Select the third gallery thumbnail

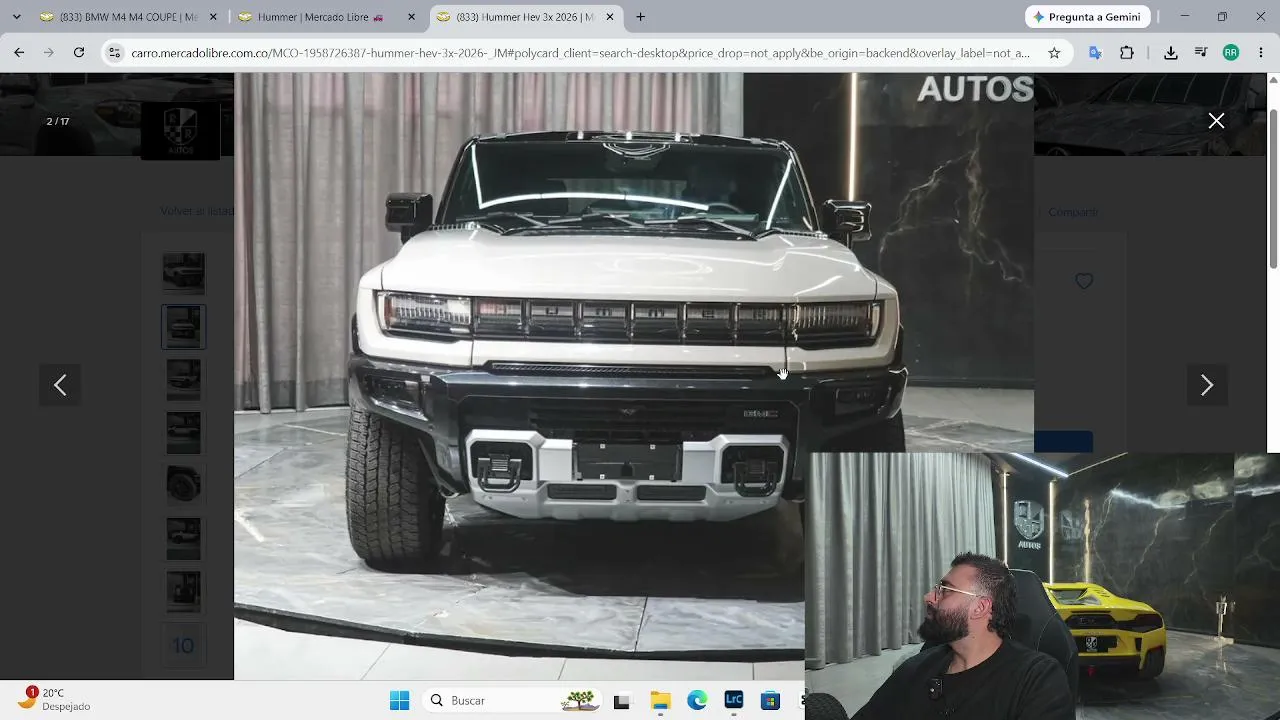coord(183,380)
